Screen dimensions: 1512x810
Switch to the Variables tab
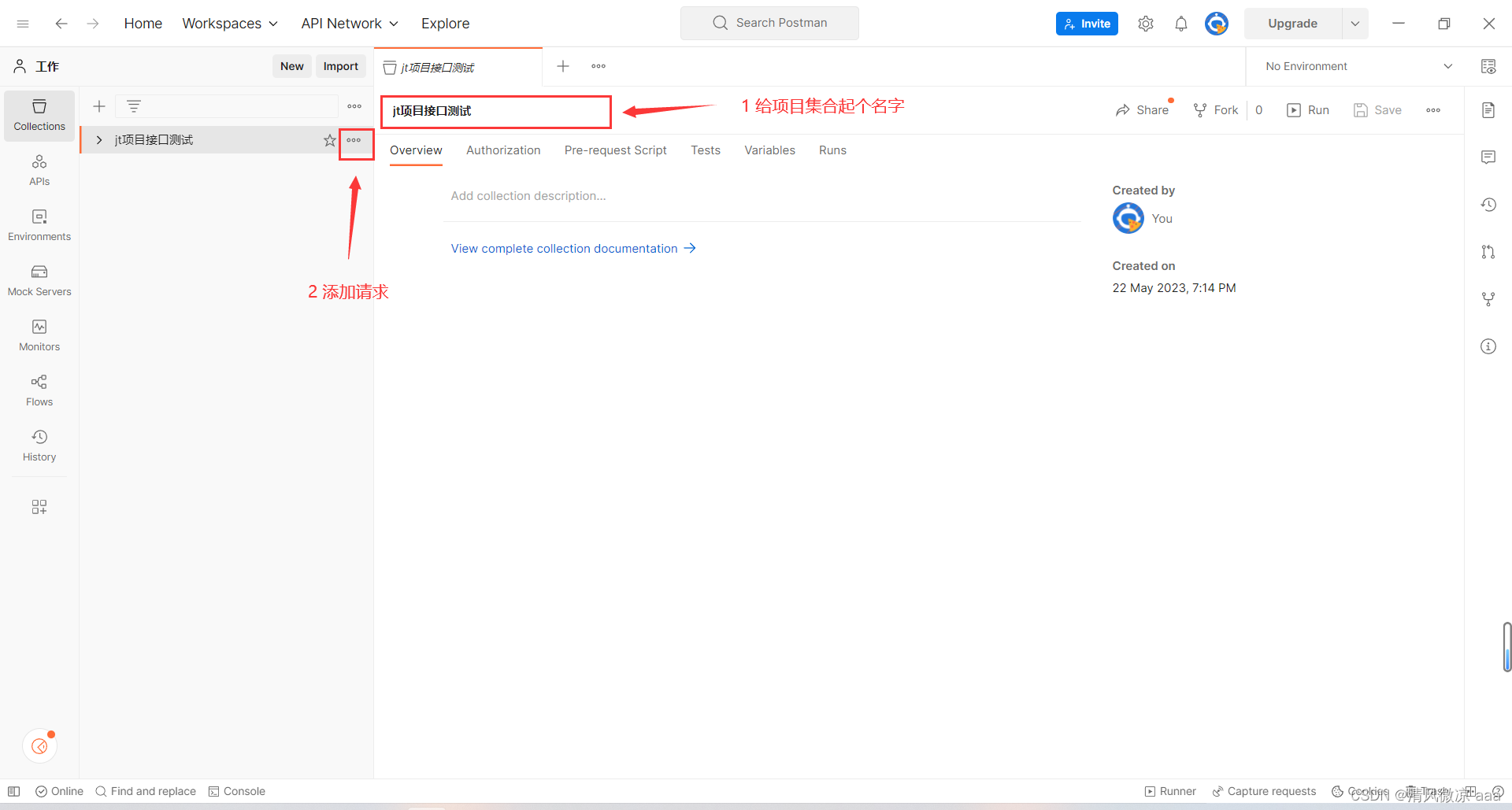tap(769, 150)
